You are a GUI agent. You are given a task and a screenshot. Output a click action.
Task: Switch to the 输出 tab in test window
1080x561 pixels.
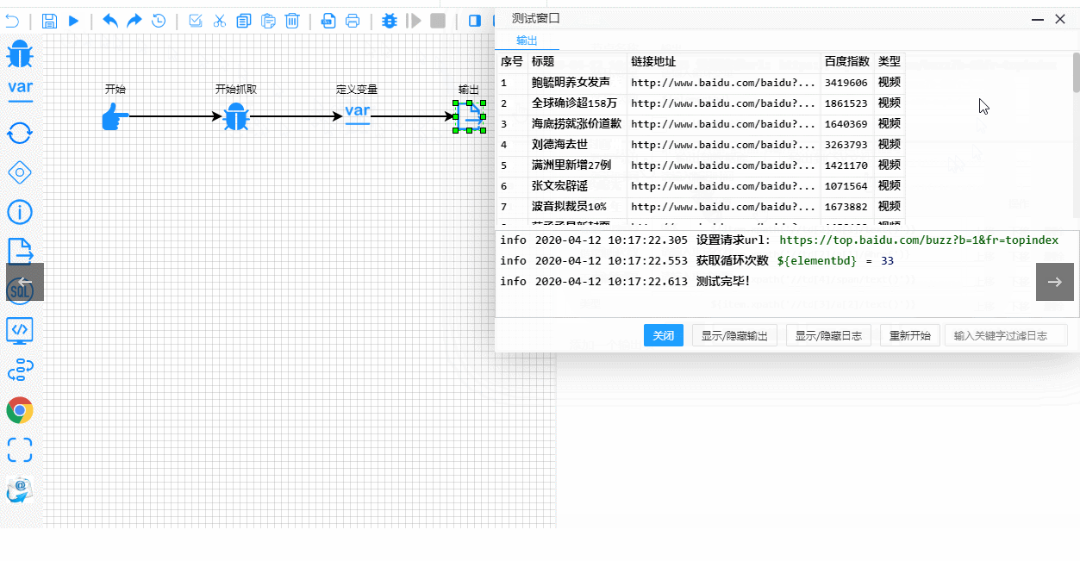click(x=527, y=41)
